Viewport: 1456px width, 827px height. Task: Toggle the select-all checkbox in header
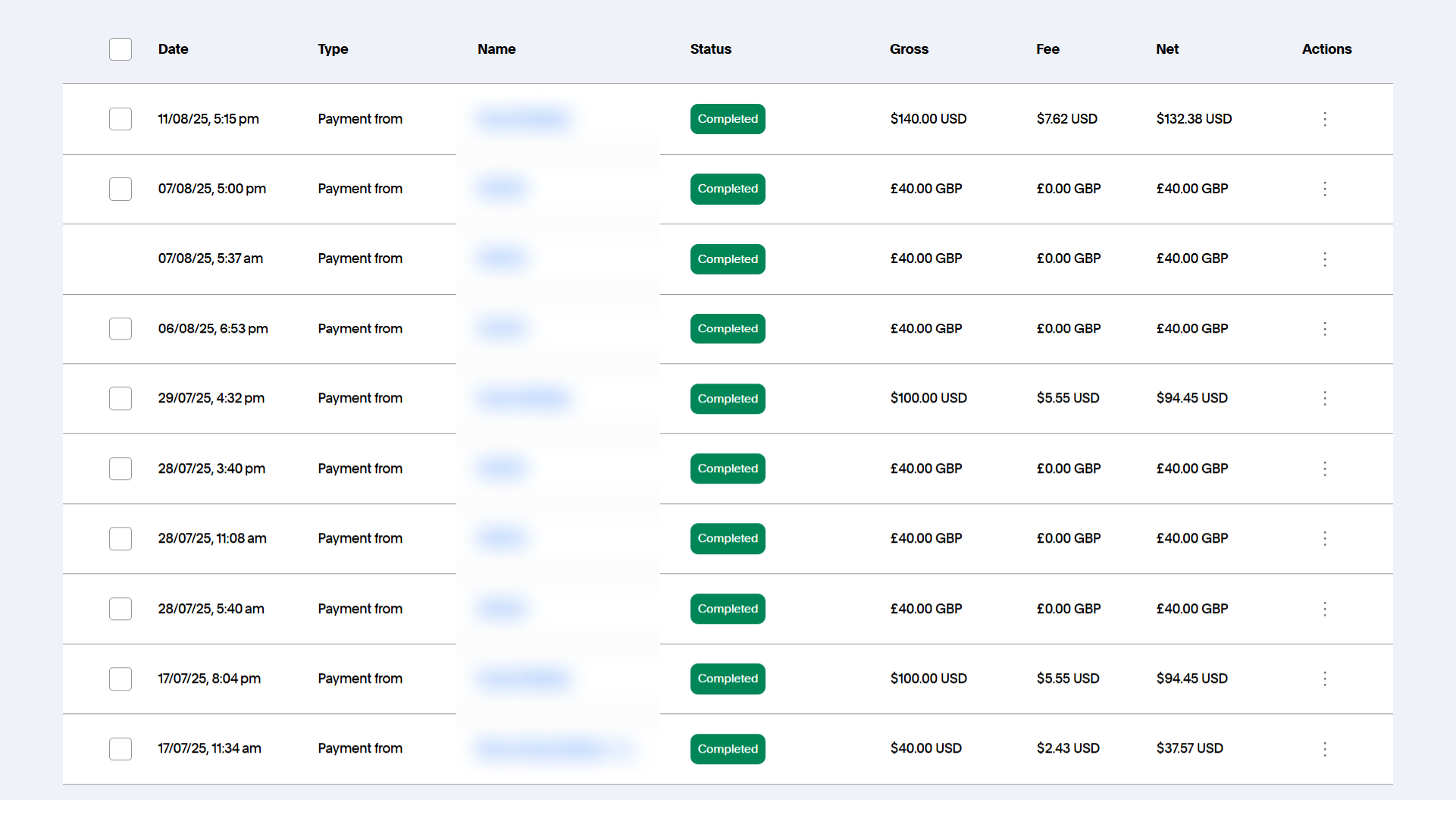click(x=121, y=49)
